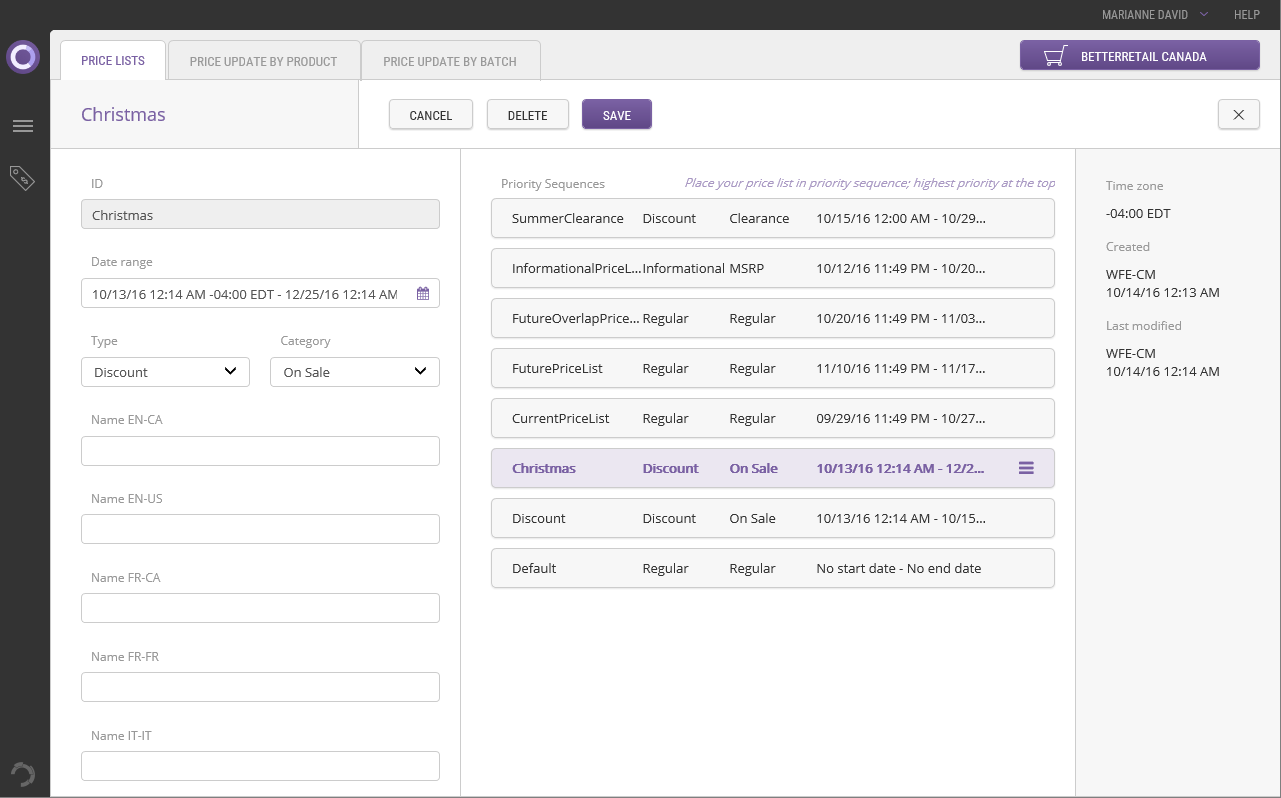Open the date range calendar picker
Viewport: 1281px width, 798px height.
pos(423,294)
